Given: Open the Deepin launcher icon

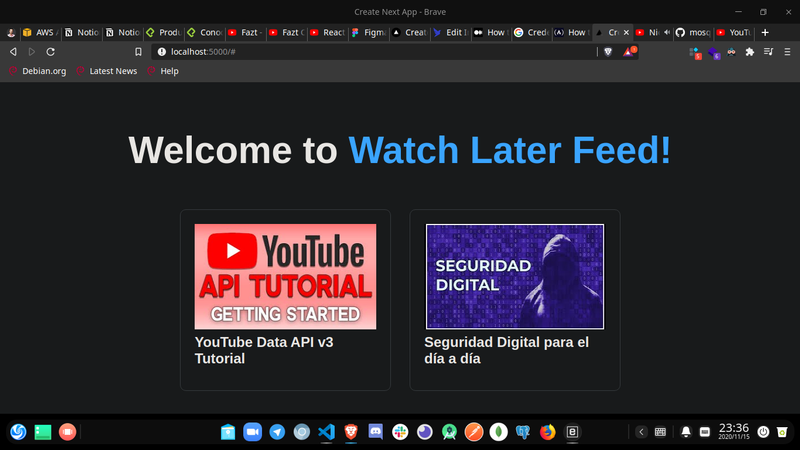Looking at the screenshot, I should [x=18, y=432].
